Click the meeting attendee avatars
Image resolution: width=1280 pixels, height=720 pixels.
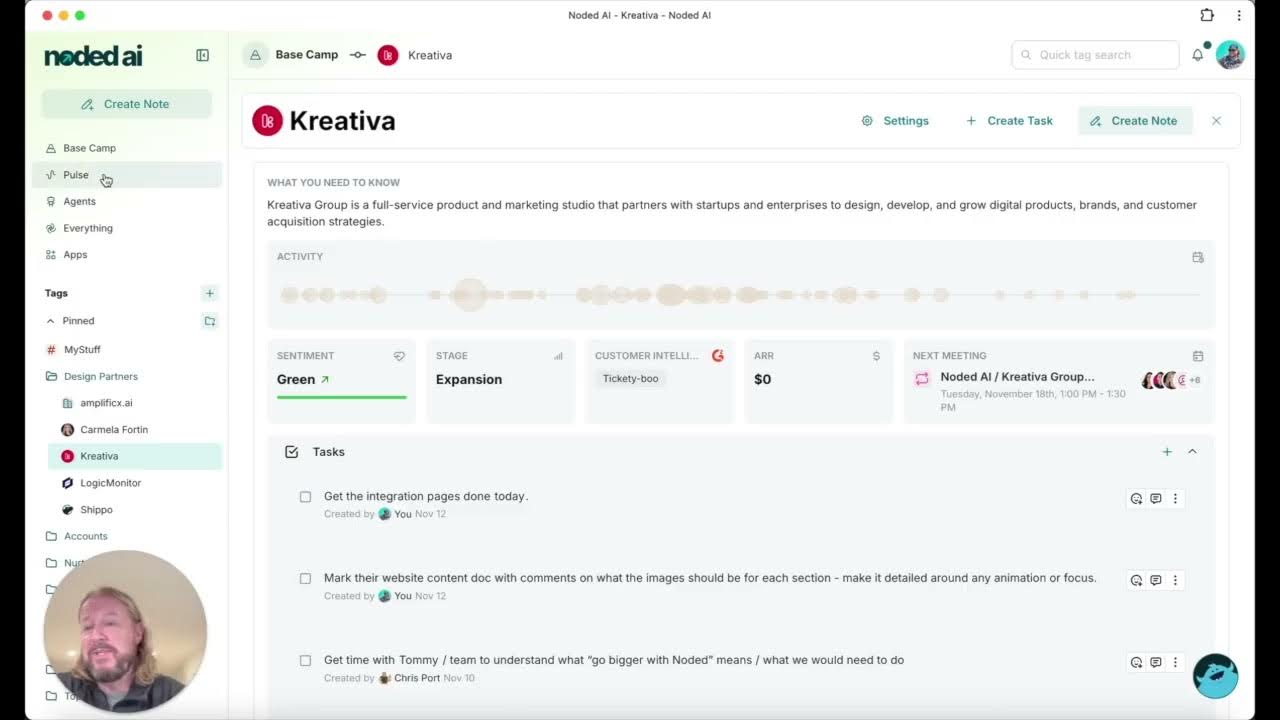(x=1170, y=380)
